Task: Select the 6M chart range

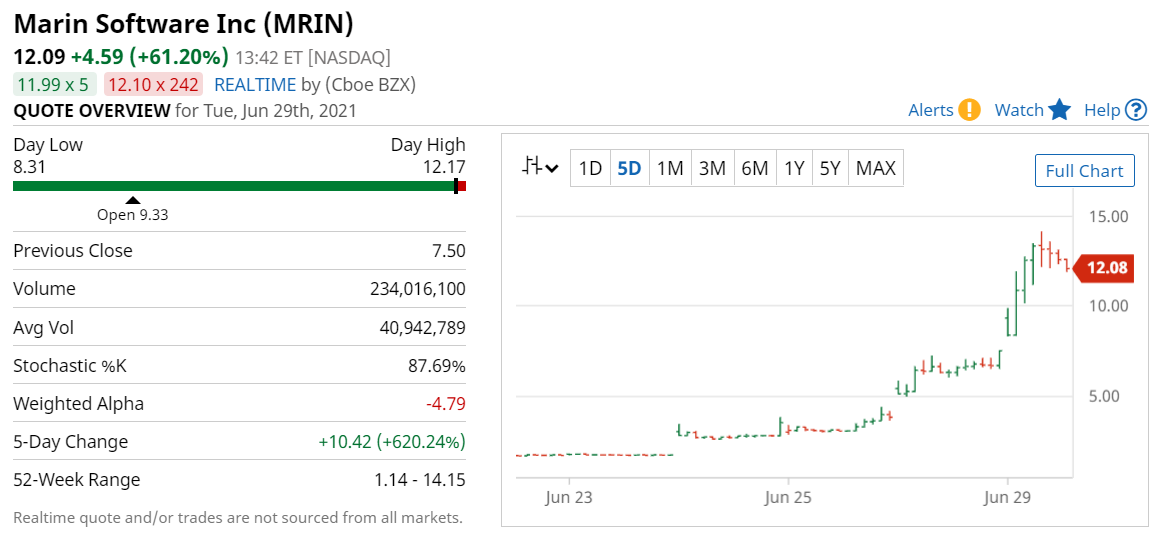Action: tap(755, 169)
